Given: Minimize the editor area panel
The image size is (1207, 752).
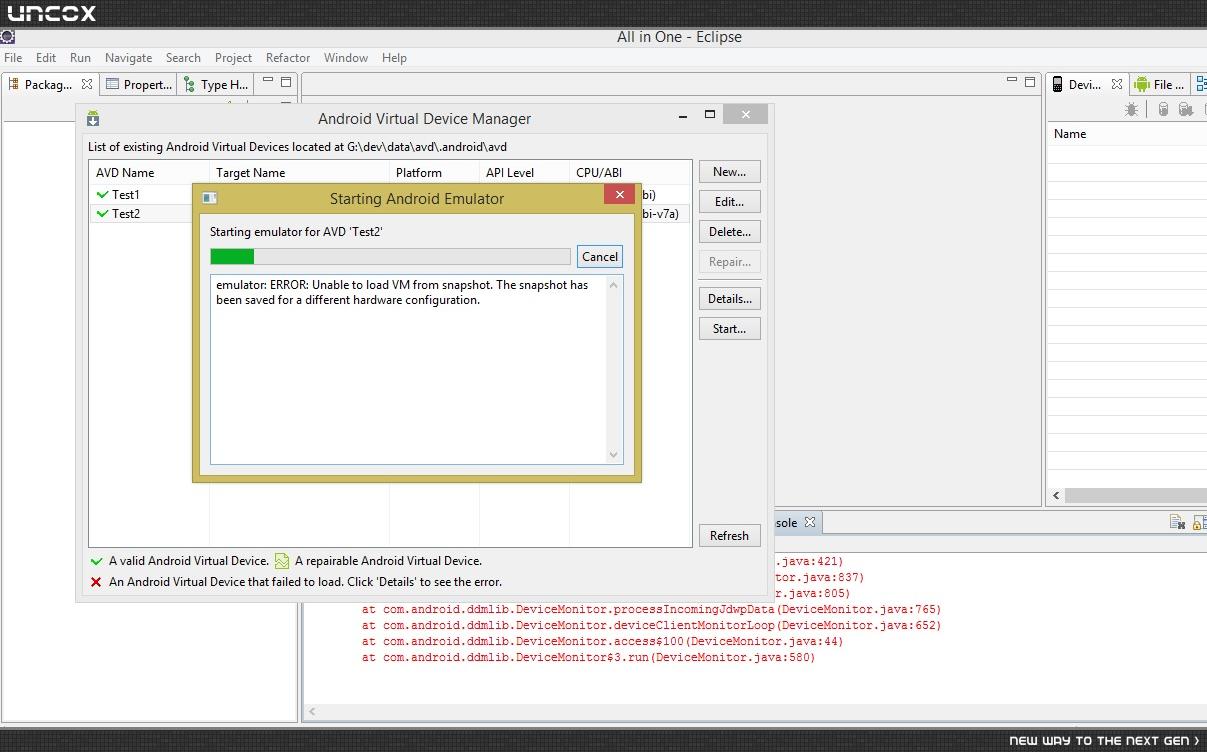Looking at the screenshot, I should [x=1011, y=81].
